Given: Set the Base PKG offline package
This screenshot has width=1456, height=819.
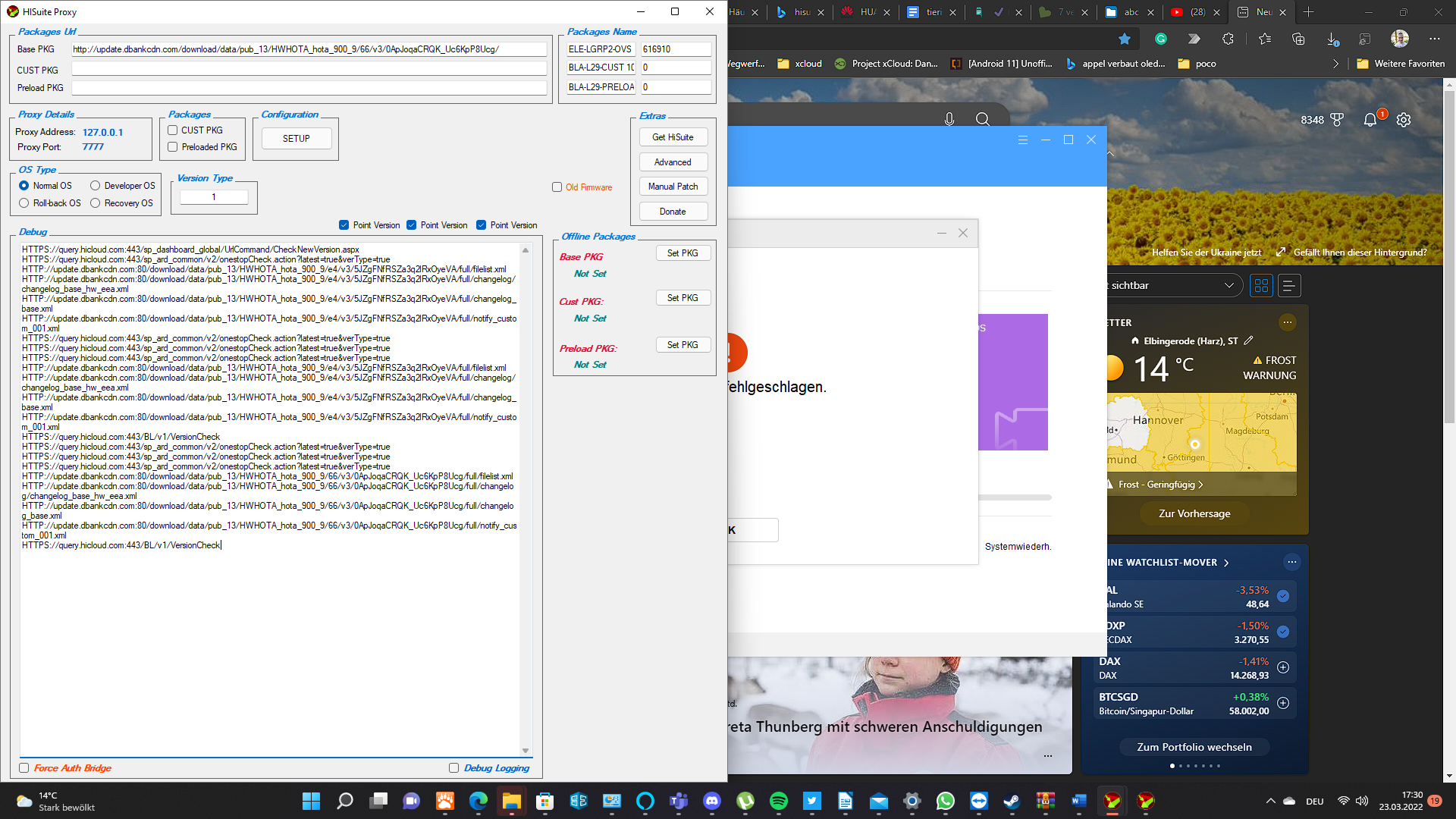Looking at the screenshot, I should click(682, 253).
